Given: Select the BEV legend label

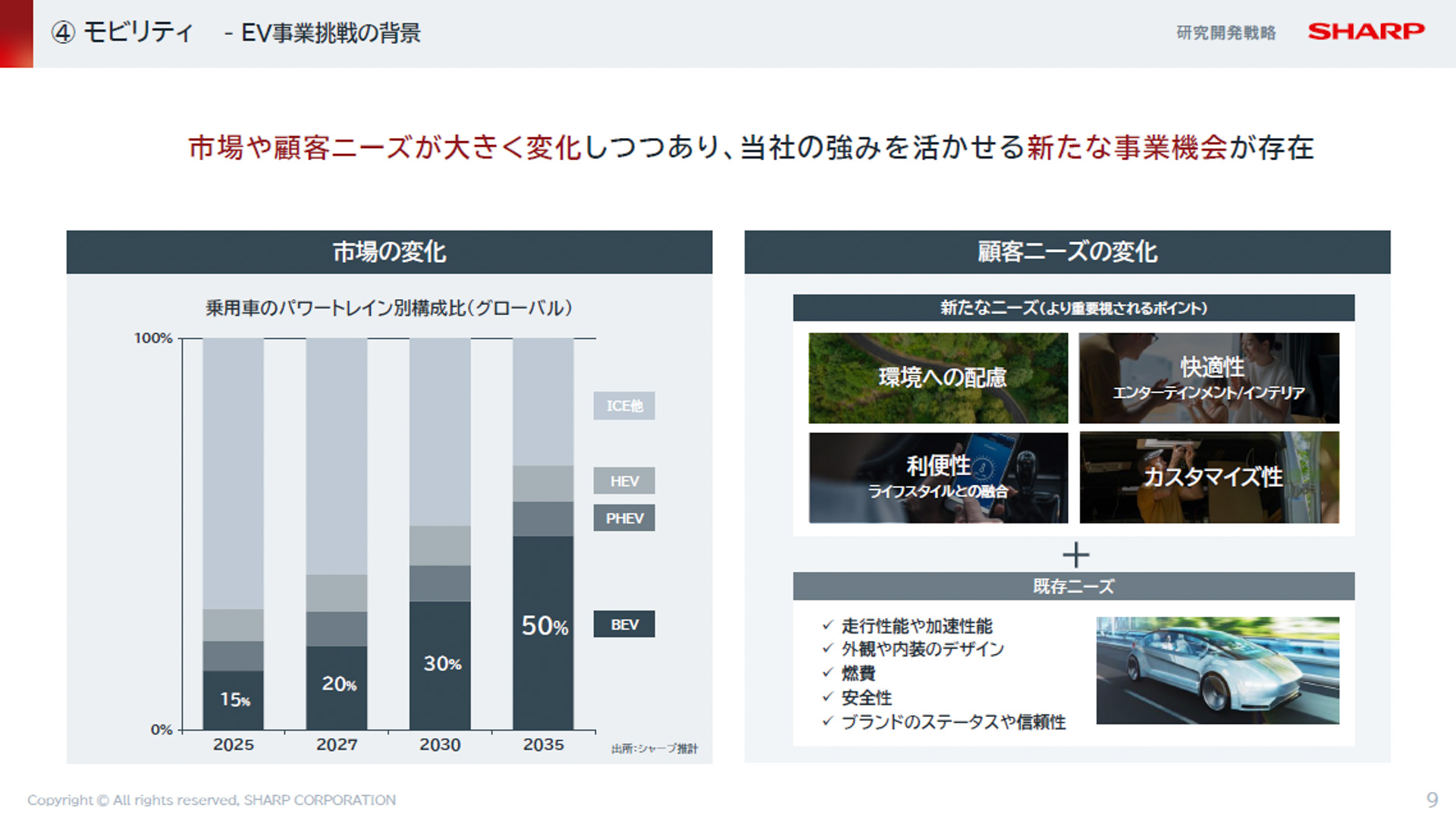Looking at the screenshot, I should tap(623, 624).
